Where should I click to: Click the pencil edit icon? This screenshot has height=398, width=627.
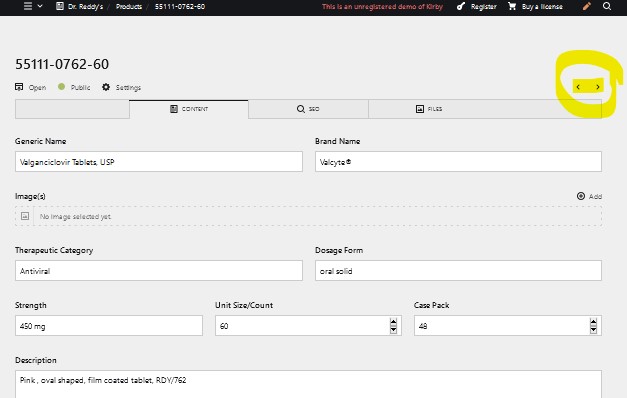(587, 6)
